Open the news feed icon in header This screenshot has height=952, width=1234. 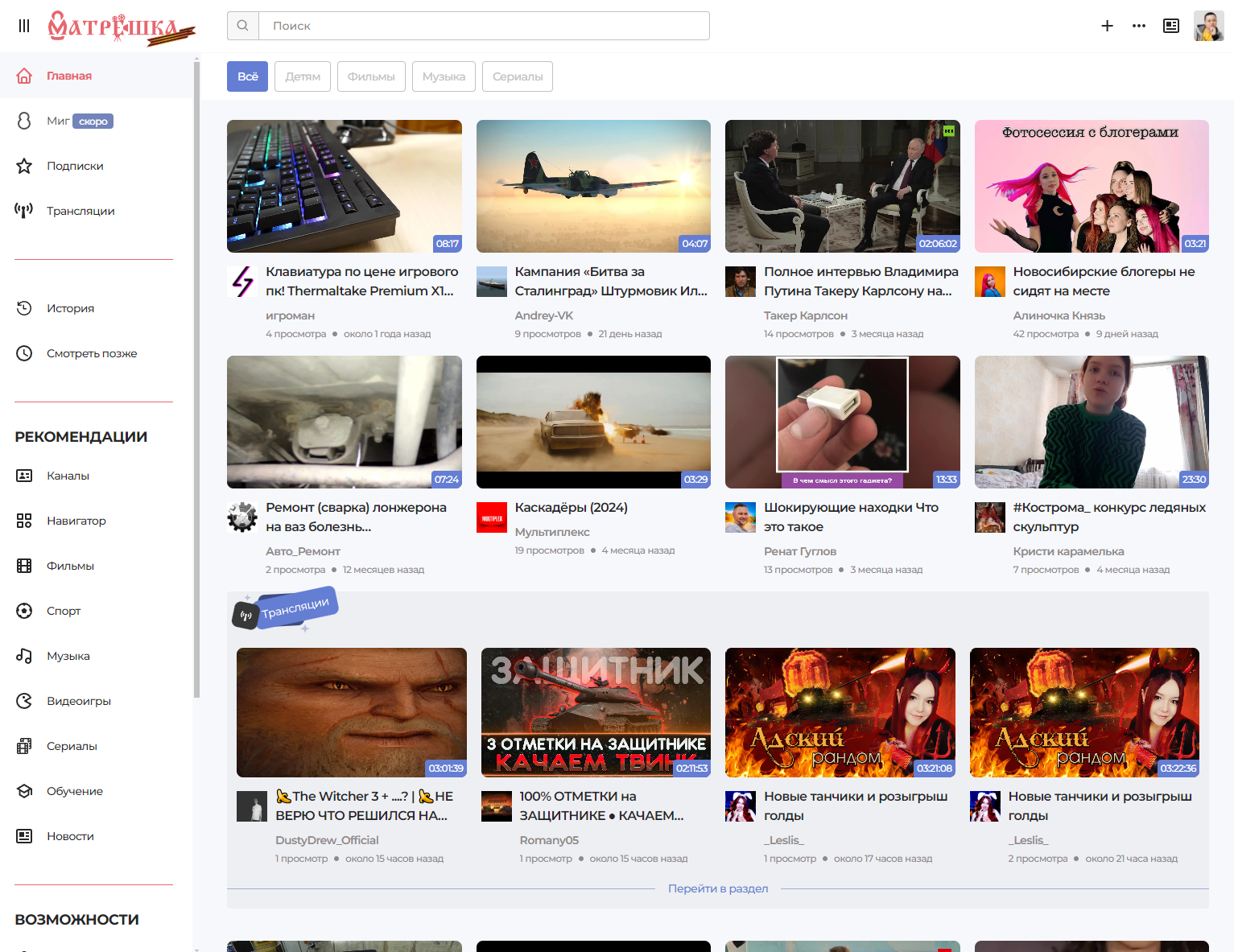click(x=1170, y=26)
